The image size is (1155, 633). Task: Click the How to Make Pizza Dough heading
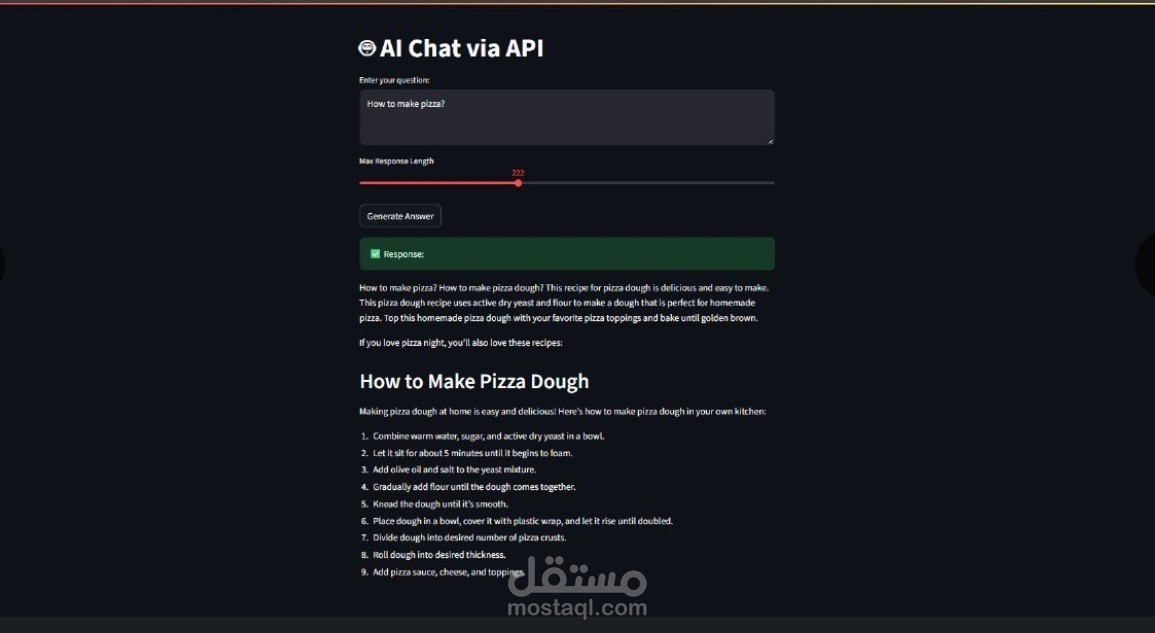[474, 381]
